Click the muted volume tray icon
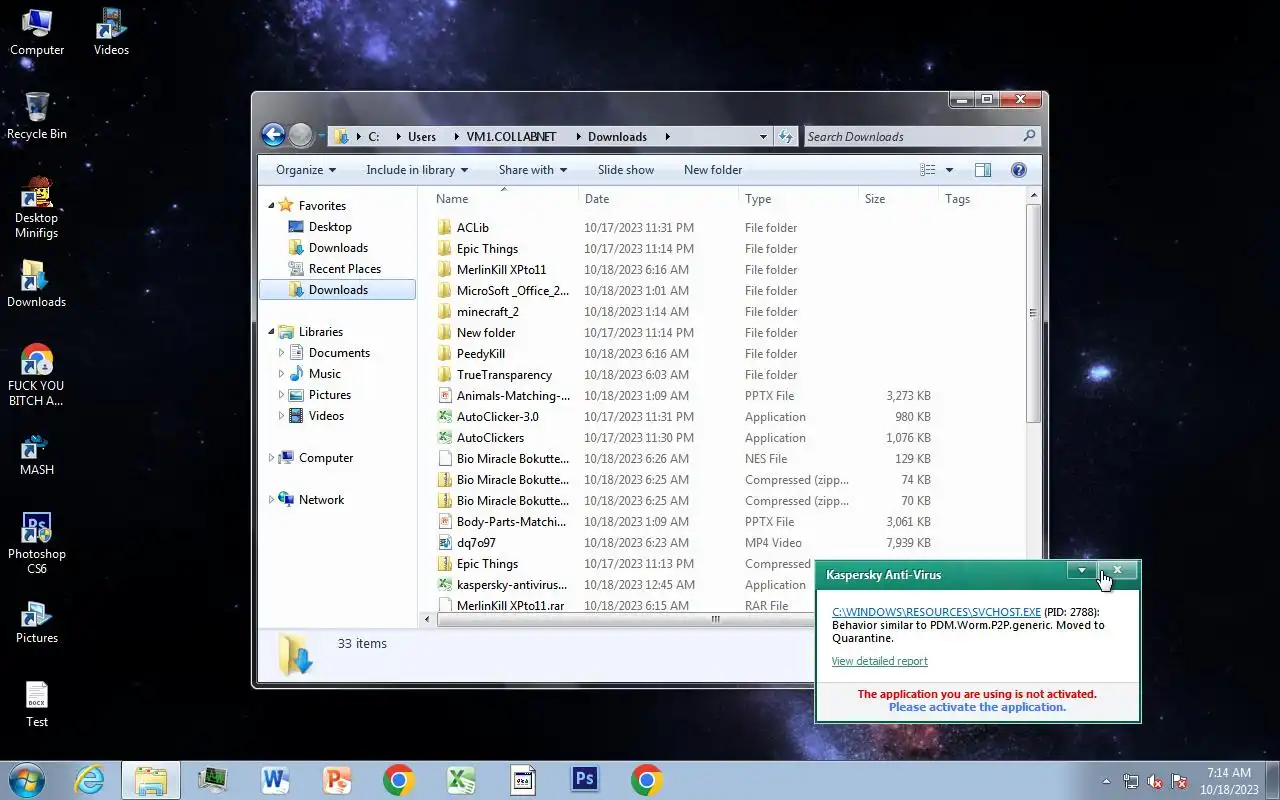The image size is (1280, 800). [x=1155, y=782]
